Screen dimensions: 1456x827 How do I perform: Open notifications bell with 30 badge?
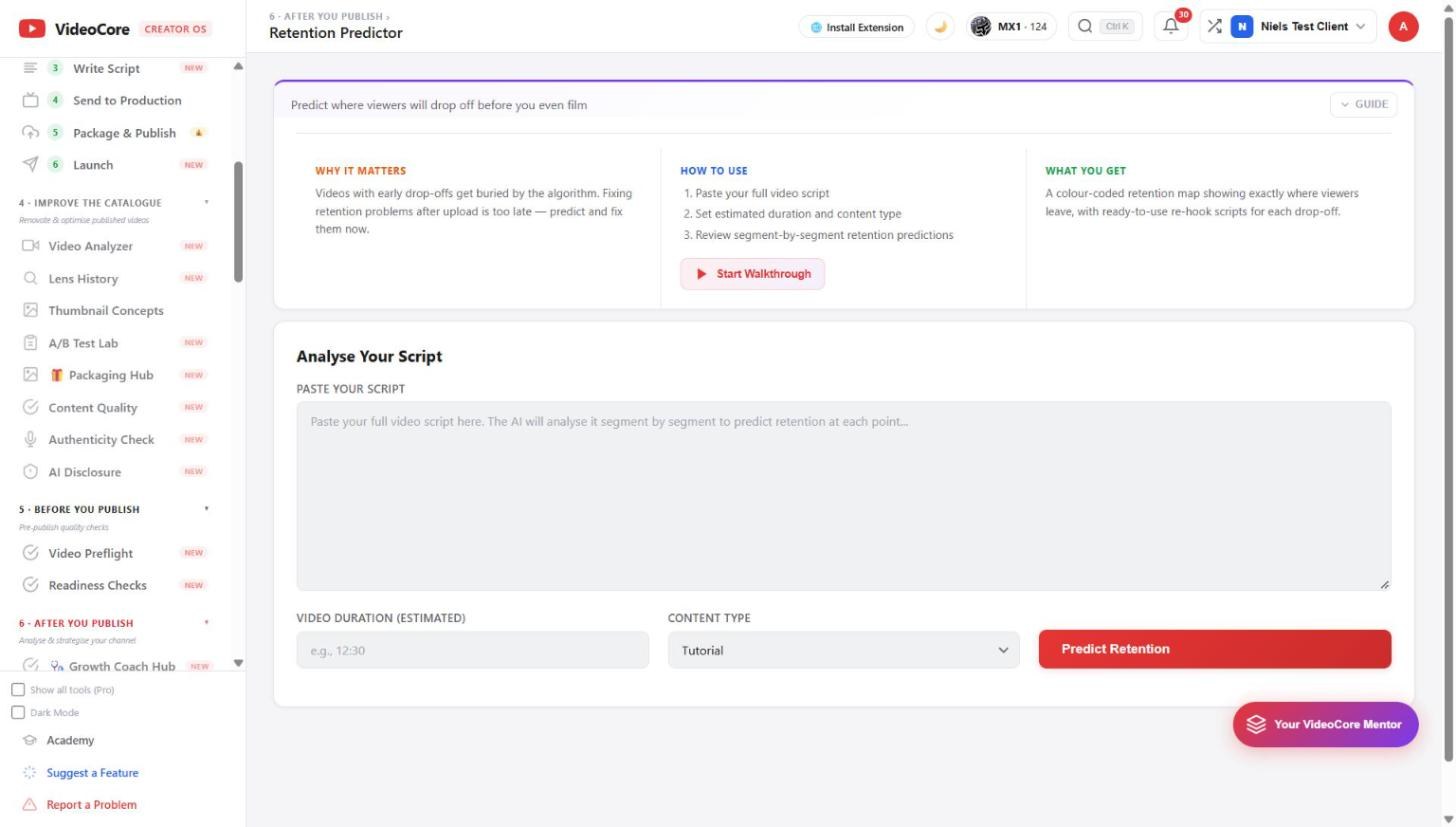click(1171, 27)
